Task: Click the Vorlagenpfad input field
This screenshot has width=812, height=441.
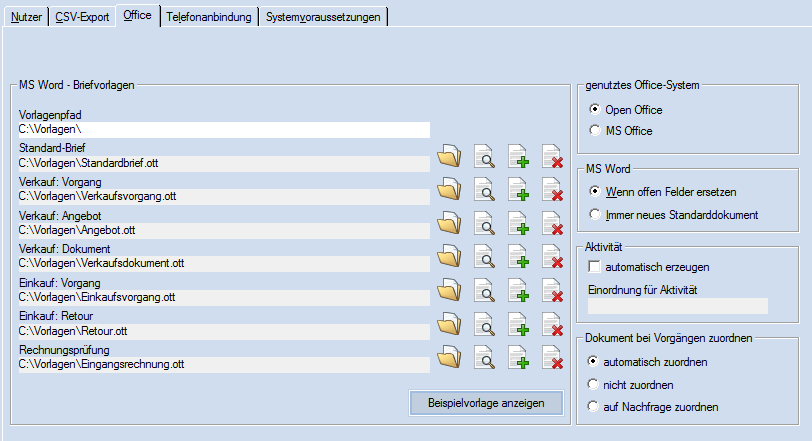Action: (223, 130)
